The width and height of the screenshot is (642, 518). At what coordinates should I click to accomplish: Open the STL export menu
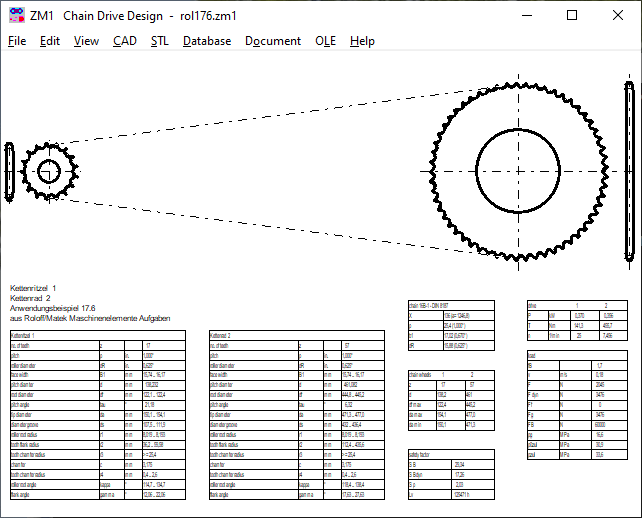160,41
